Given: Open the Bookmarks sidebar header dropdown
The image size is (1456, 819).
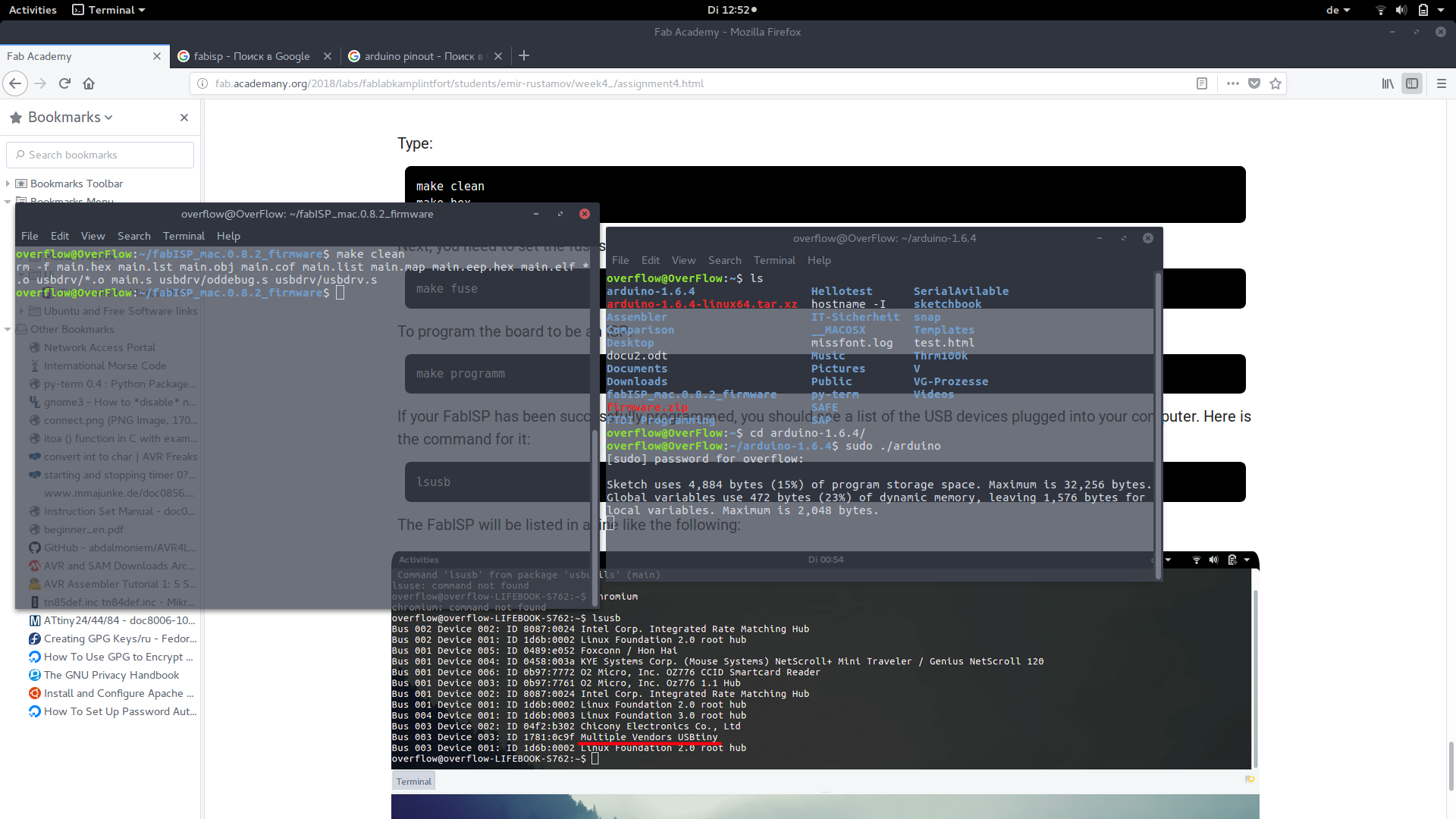Looking at the screenshot, I should (71, 118).
